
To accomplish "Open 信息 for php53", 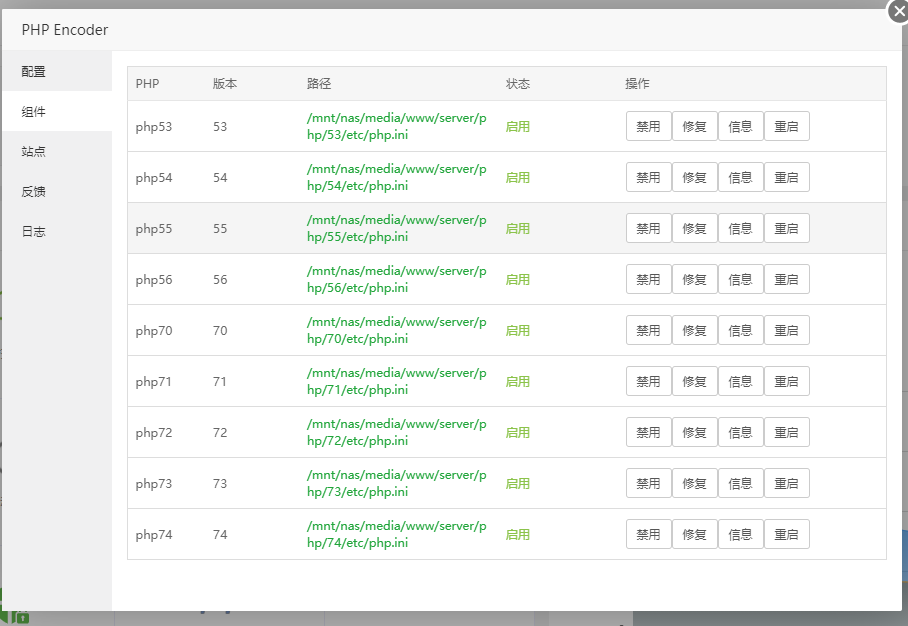I will point(740,126).
